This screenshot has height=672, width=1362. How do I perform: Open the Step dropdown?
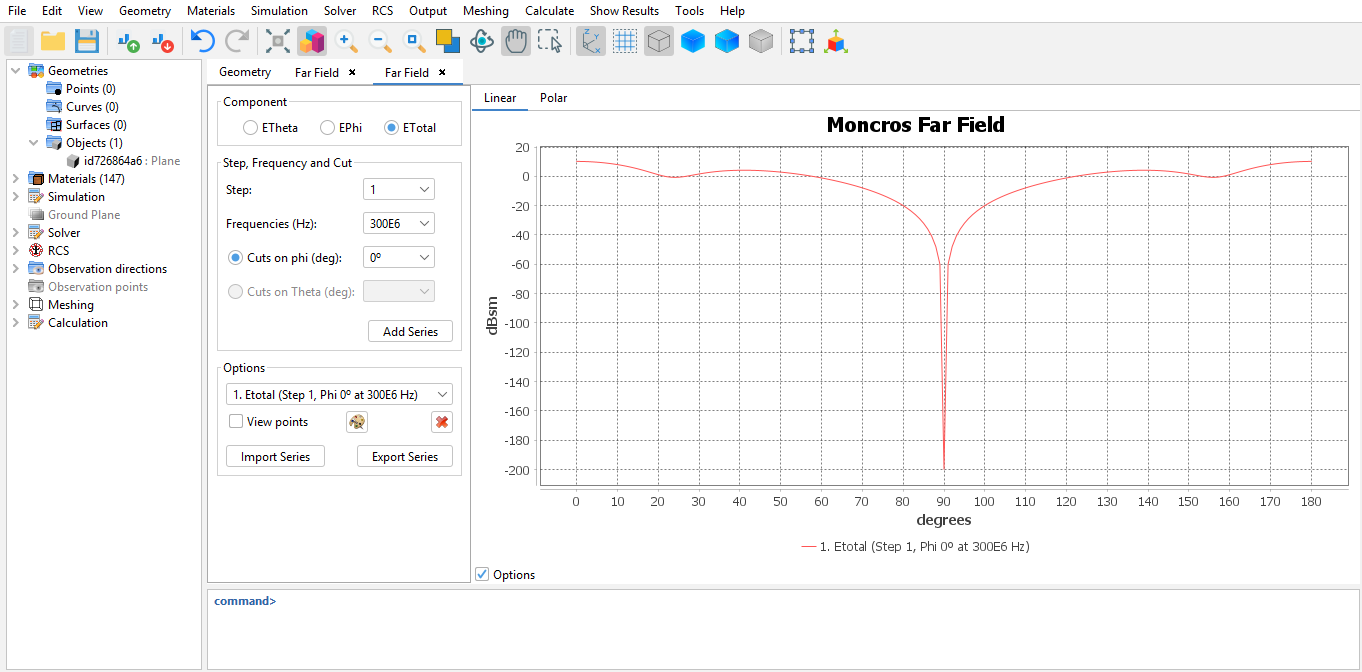[398, 190]
